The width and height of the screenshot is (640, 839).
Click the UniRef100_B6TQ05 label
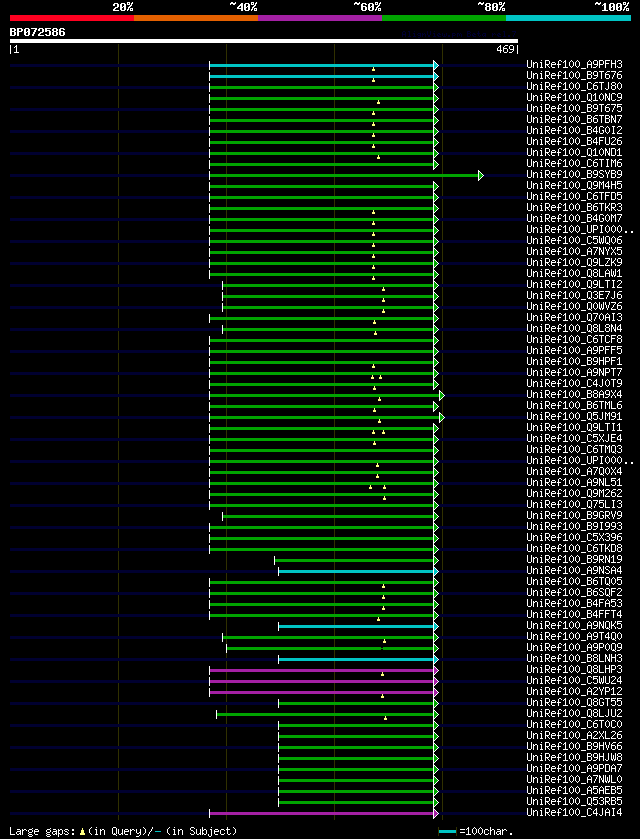(x=574, y=582)
